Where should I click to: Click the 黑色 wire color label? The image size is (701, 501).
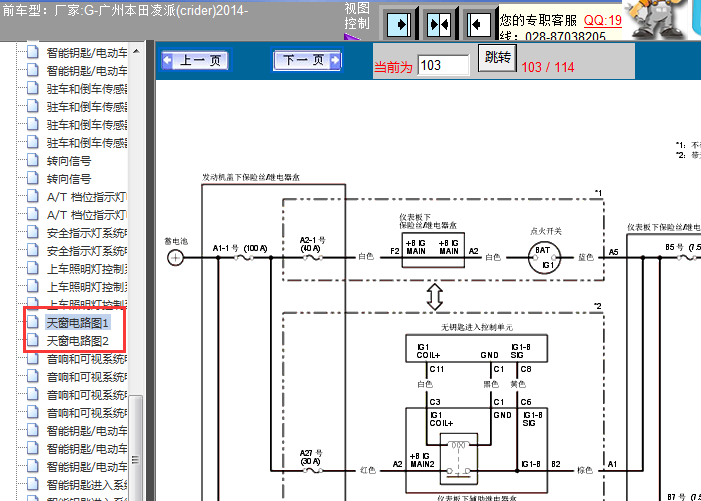[x=491, y=384]
